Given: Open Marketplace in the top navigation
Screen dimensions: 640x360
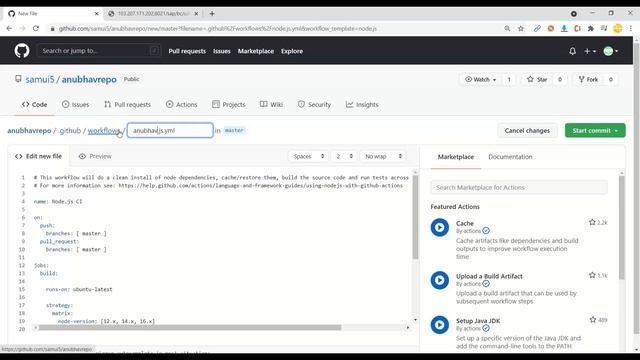Looking at the screenshot, I should [256, 51].
